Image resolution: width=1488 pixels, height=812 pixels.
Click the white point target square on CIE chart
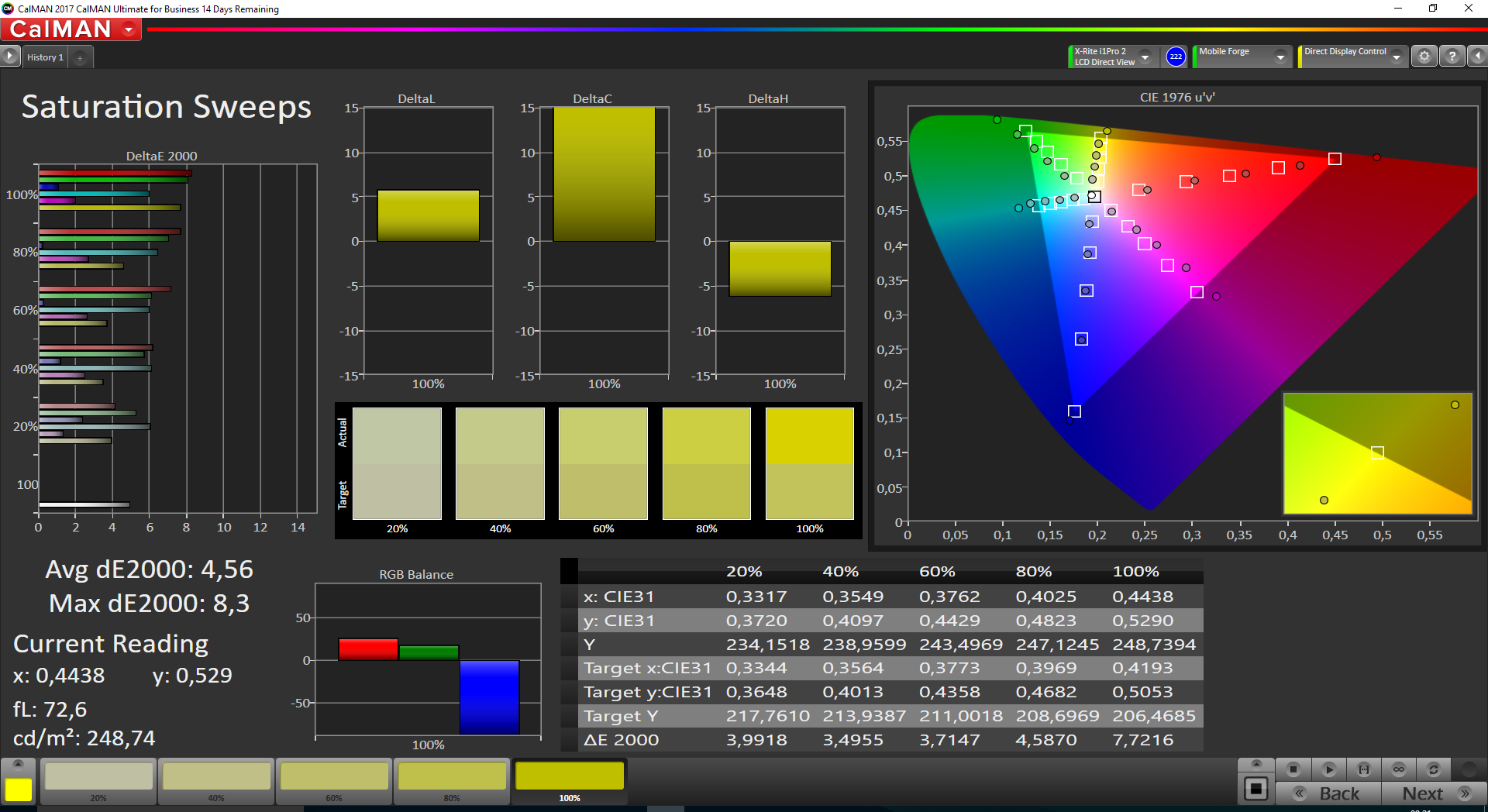pyautogui.click(x=1094, y=197)
